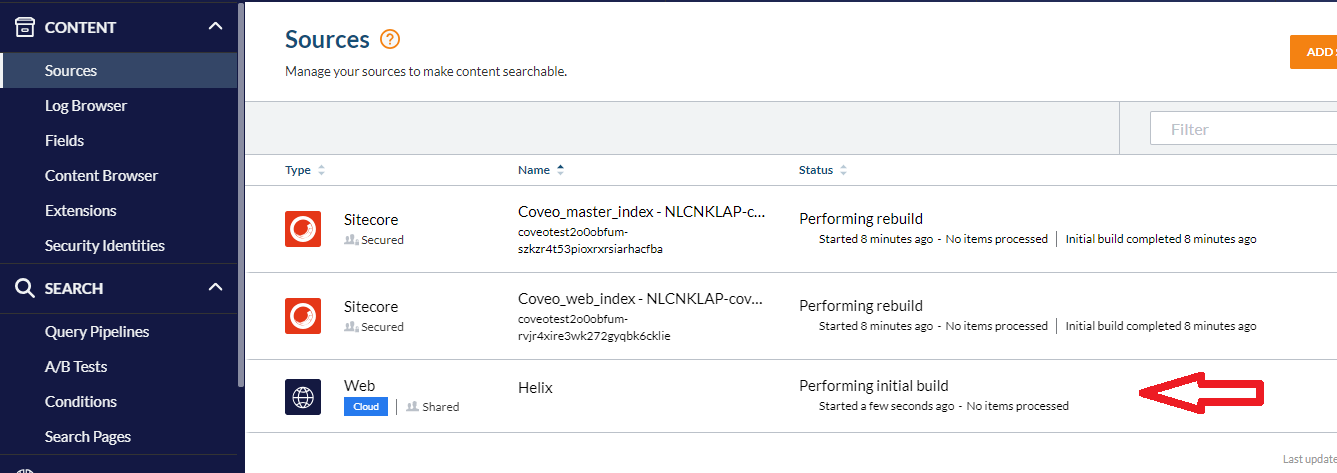The width and height of the screenshot is (1337, 473).
Task: Click the Shared icon in the Helix row
Action: 413,407
